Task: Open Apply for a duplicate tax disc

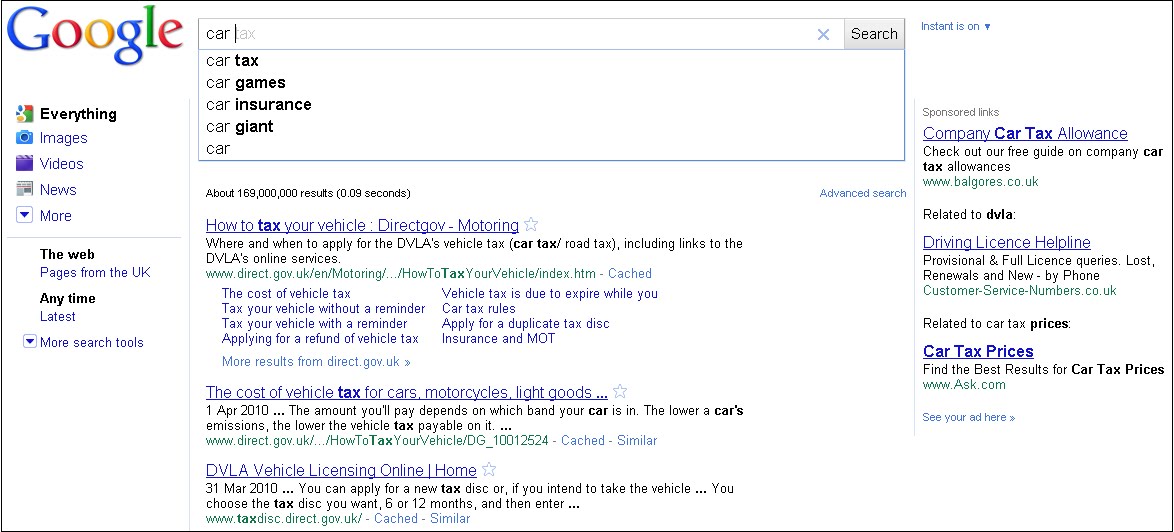Action: 526,323
